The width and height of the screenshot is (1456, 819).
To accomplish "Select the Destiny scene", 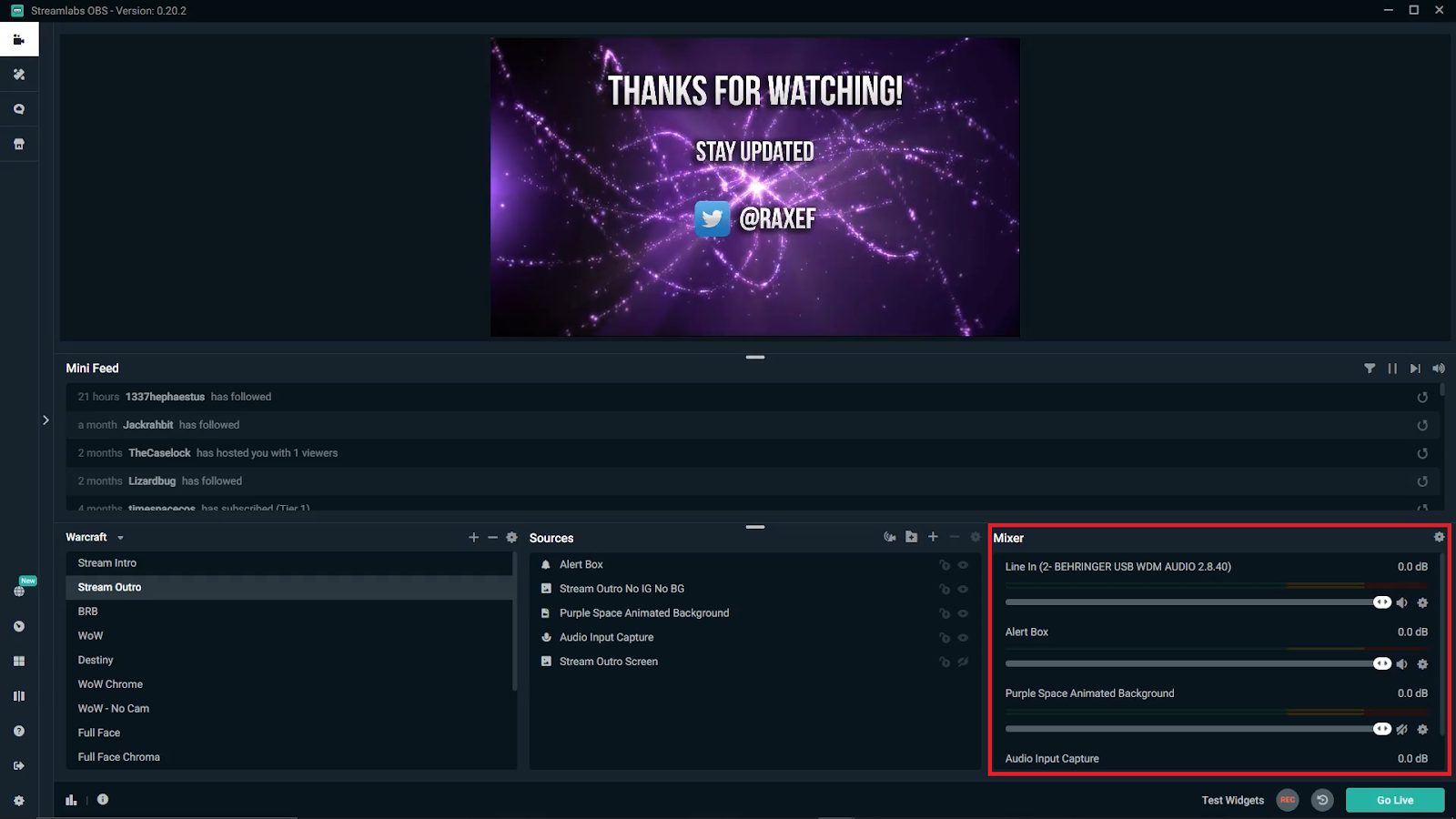I will coord(289,660).
